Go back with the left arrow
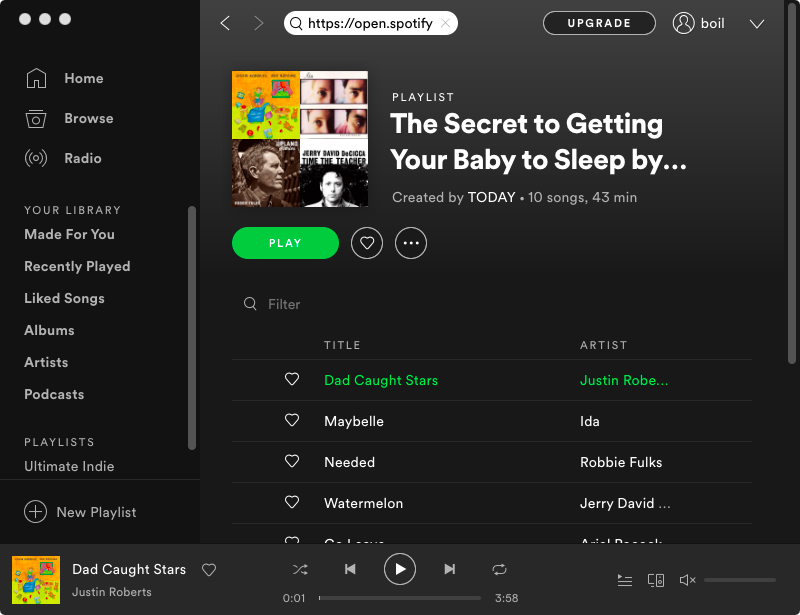 click(x=225, y=23)
